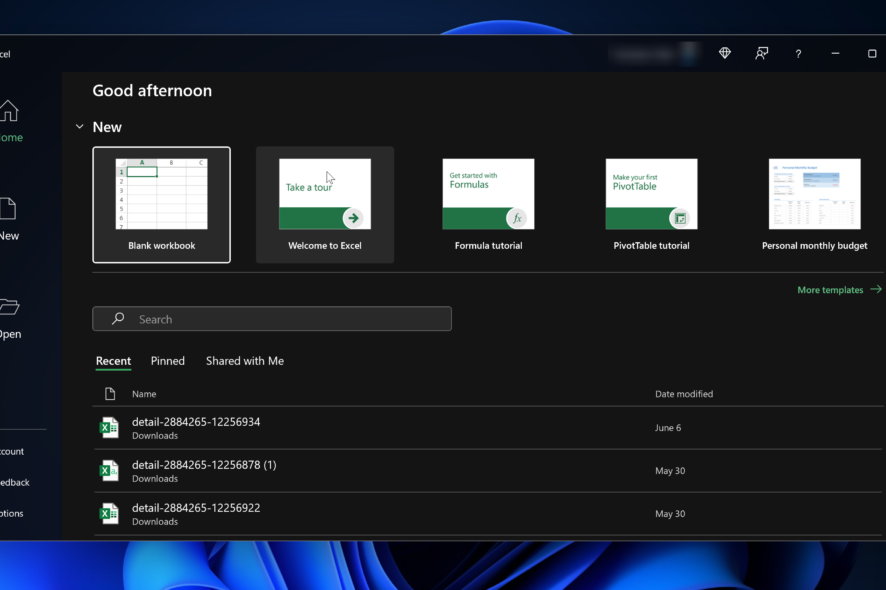Create a Blank workbook
This screenshot has width=886, height=590.
[162, 205]
